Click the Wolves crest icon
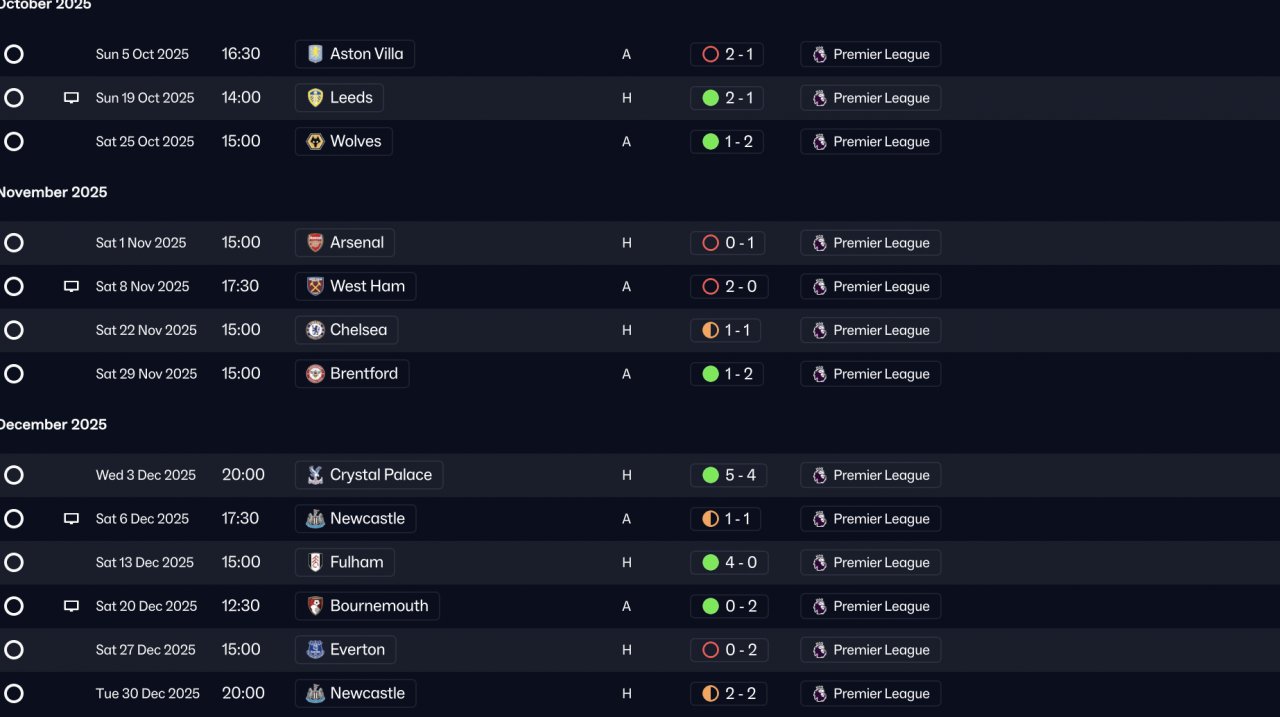Image resolution: width=1280 pixels, height=717 pixels. coord(315,142)
